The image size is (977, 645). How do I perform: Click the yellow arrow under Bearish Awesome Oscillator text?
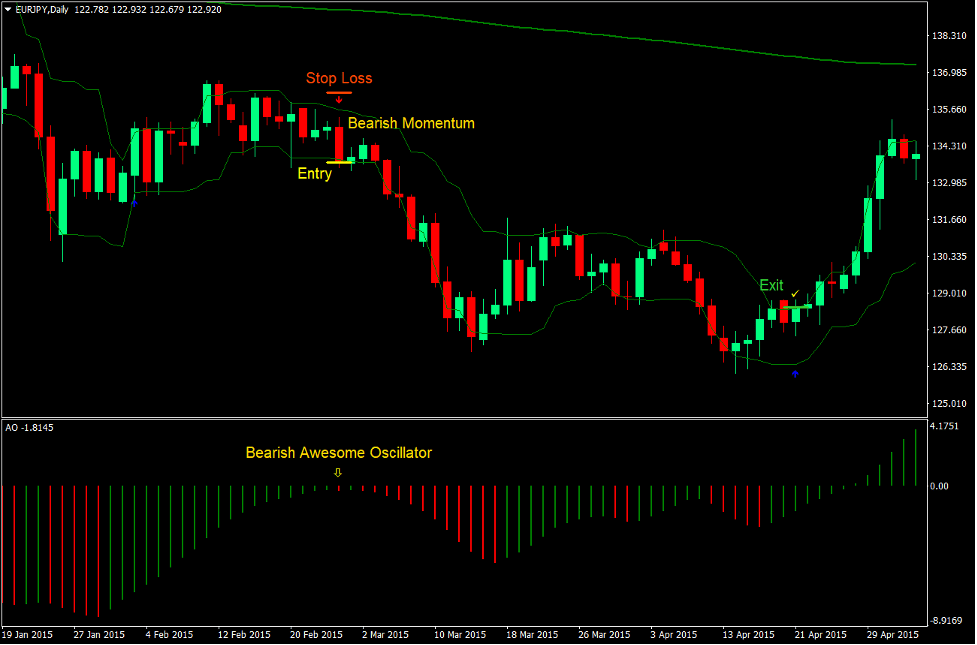coord(339,470)
